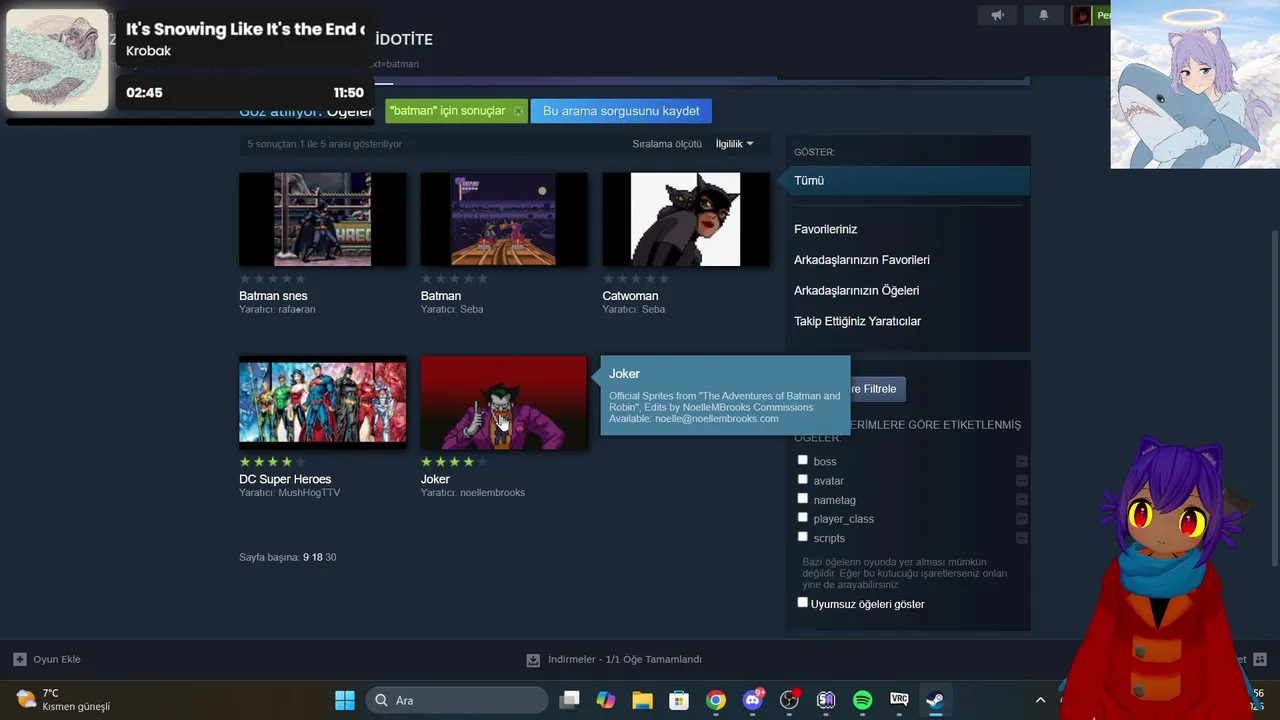The width and height of the screenshot is (1280, 720).
Task: Open the Windows Start menu
Action: point(345,700)
